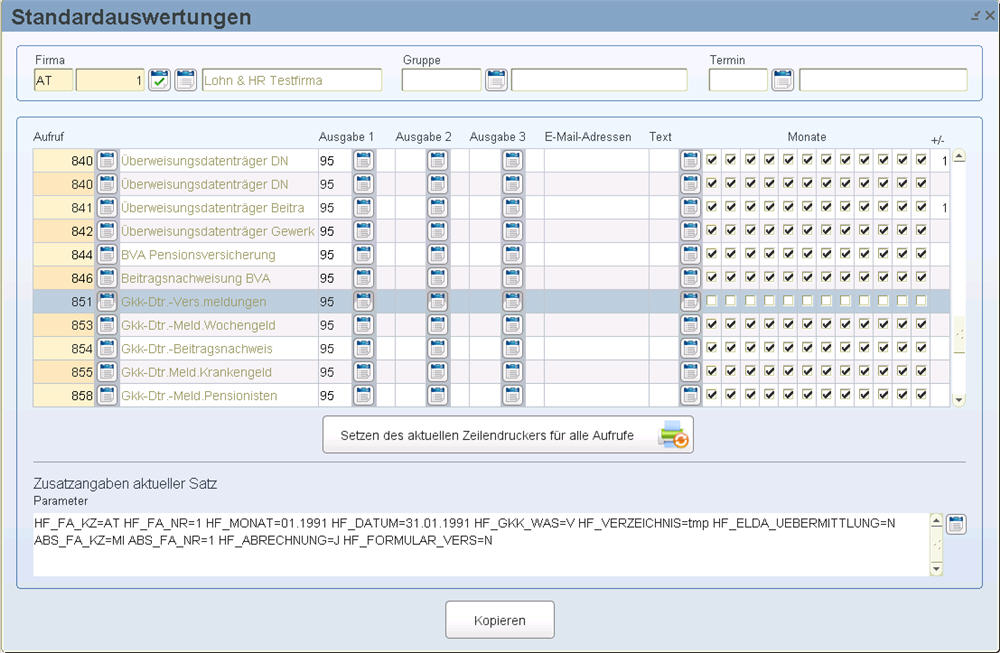
Task: Open Text lookup icon in row 841
Action: (690, 207)
